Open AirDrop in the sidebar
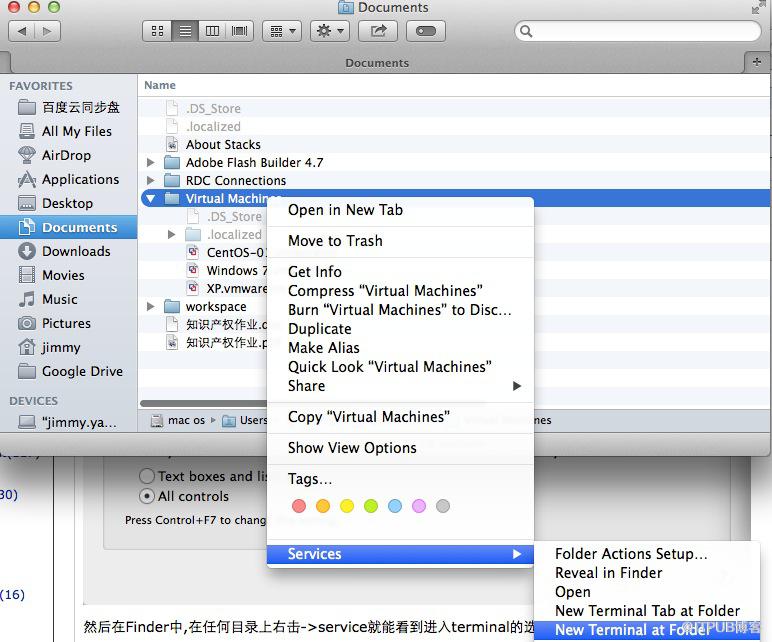The image size is (772, 642). coord(66,155)
